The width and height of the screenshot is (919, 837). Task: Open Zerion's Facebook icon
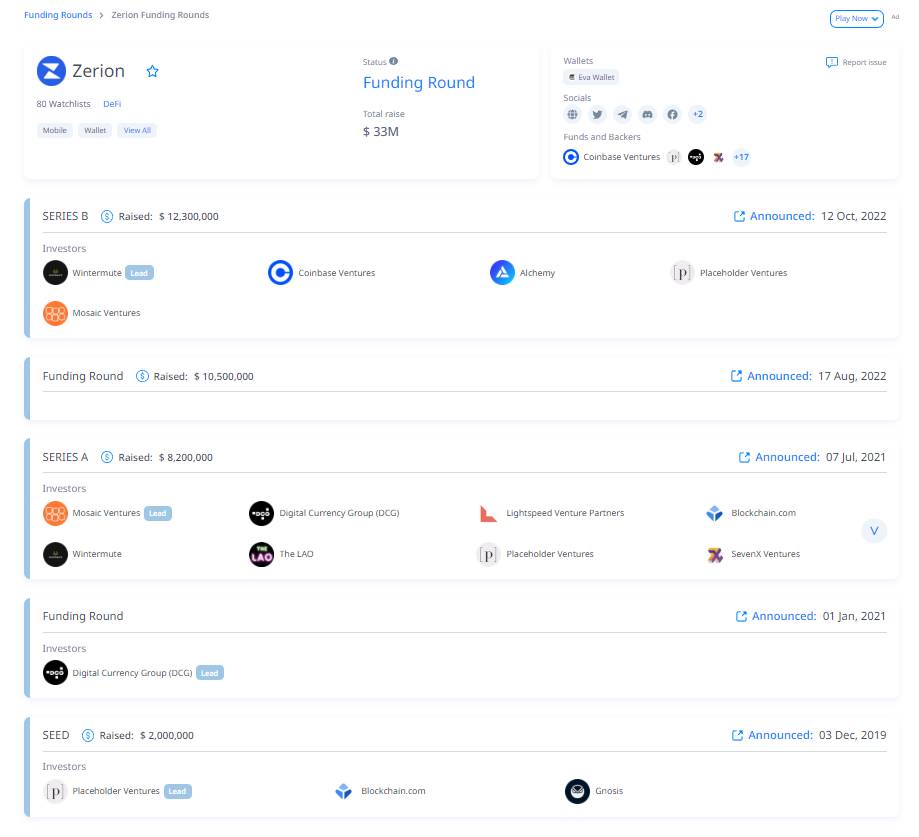672,113
